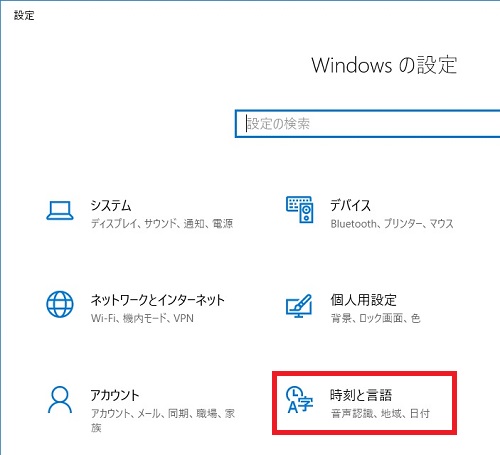Click the ディスプレイ、サウンド、通知、電源 description
The height and width of the screenshot is (455, 500).
point(162,224)
